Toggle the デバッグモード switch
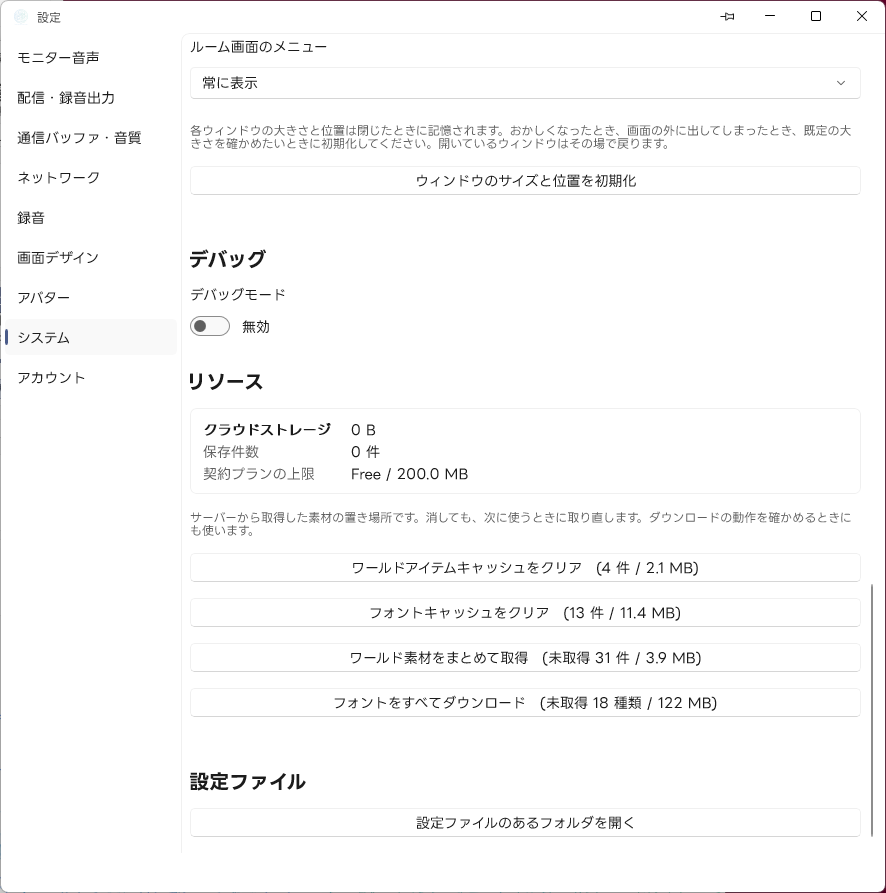Image resolution: width=886 pixels, height=893 pixels. click(x=210, y=326)
